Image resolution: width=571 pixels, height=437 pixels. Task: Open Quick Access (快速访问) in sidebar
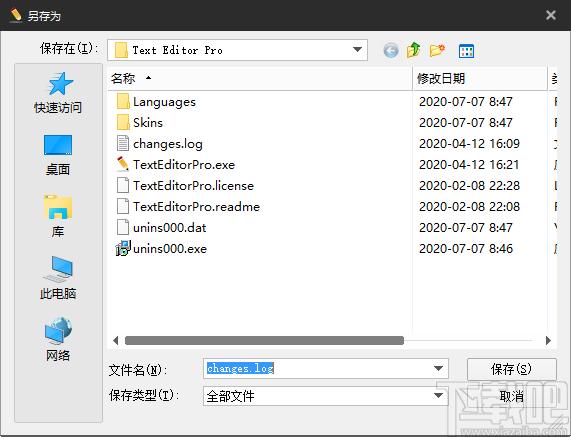tap(58, 93)
